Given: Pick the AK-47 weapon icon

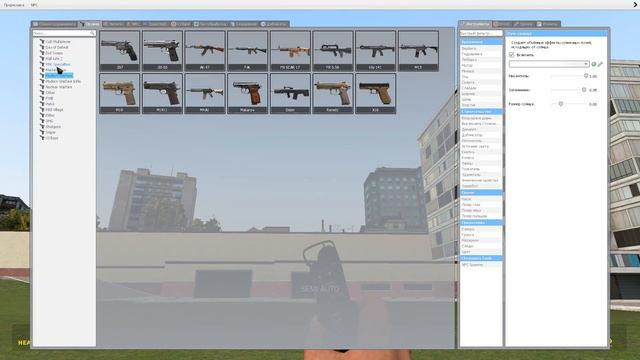Looking at the screenshot, I should 204,51.
